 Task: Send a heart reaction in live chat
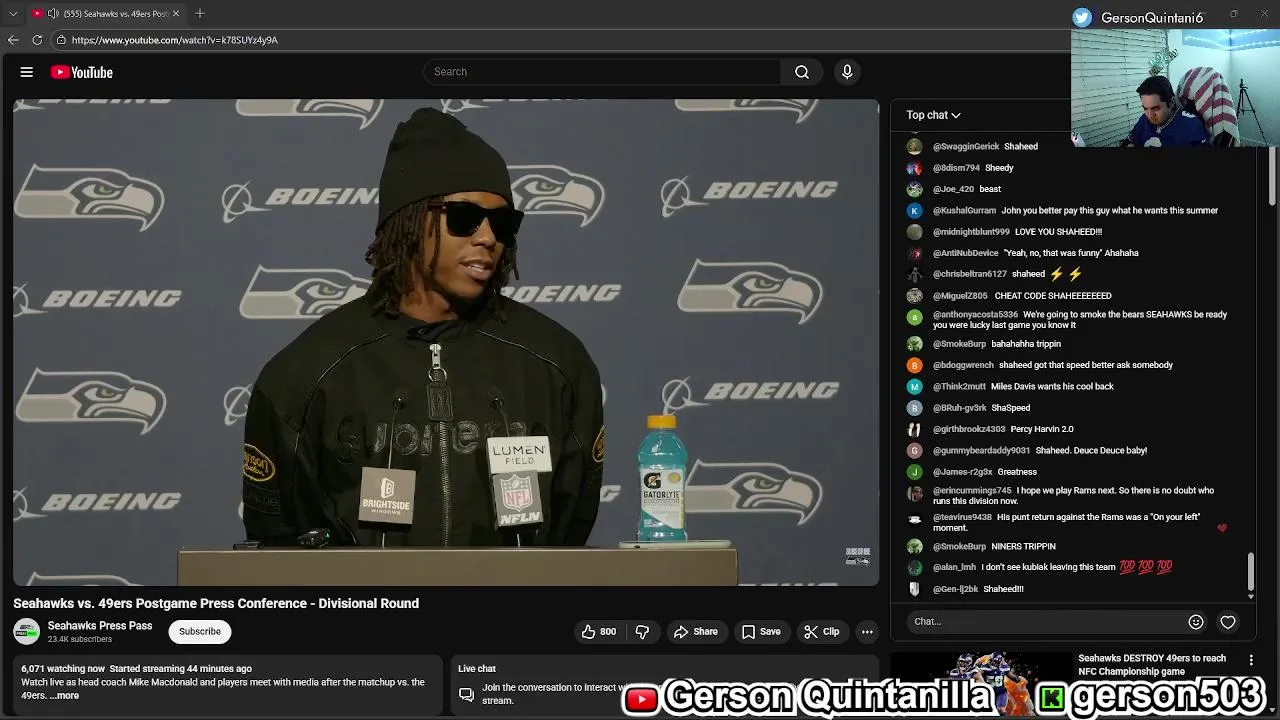(x=1228, y=622)
